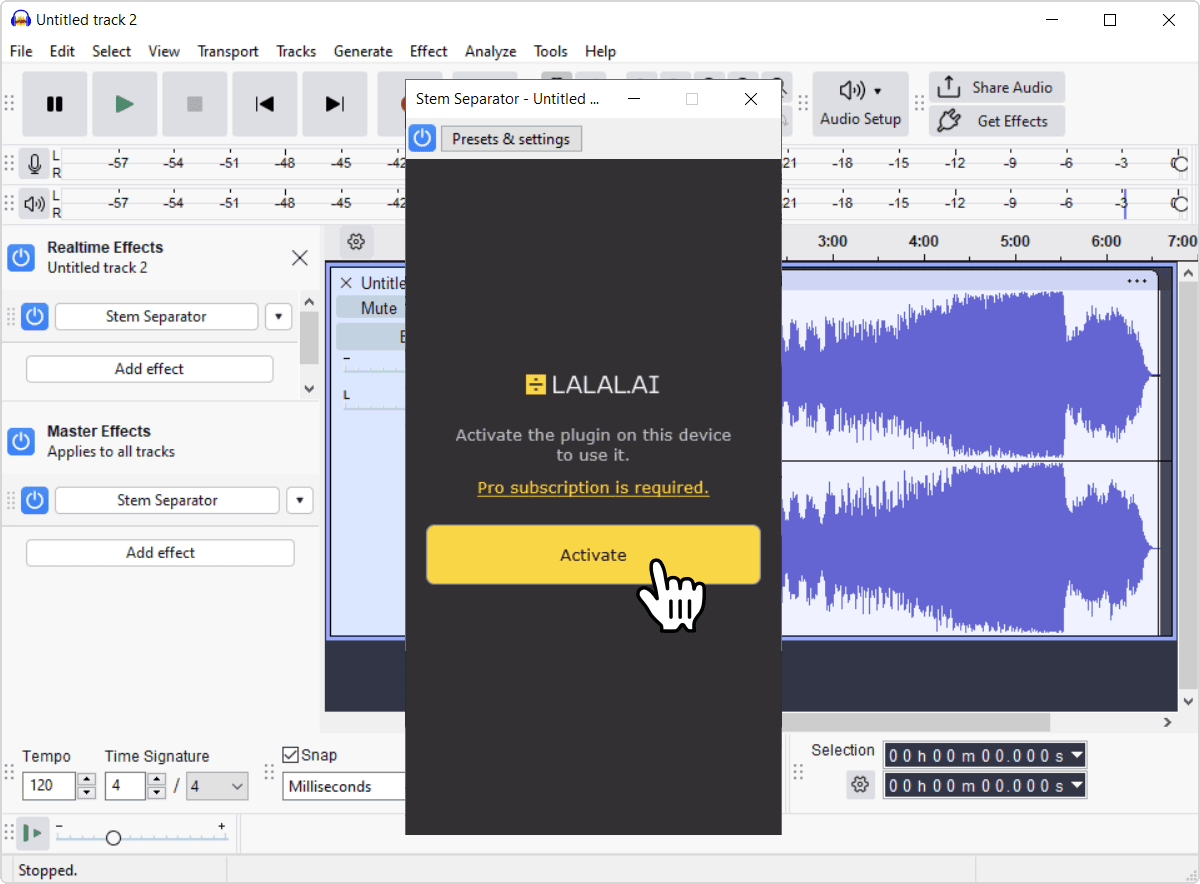
Task: Toggle the Snap checkbox
Action: click(291, 755)
